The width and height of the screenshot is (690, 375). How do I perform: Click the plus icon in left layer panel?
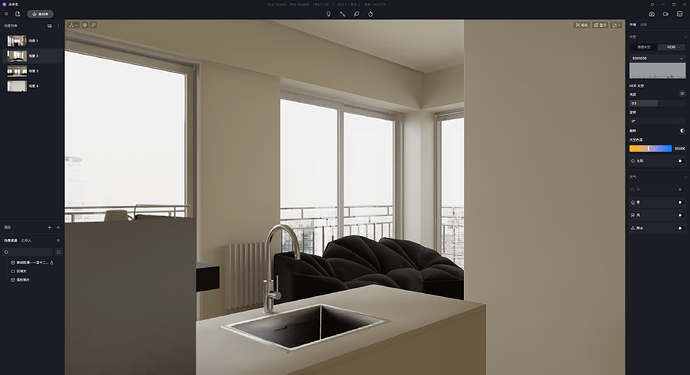point(49,228)
